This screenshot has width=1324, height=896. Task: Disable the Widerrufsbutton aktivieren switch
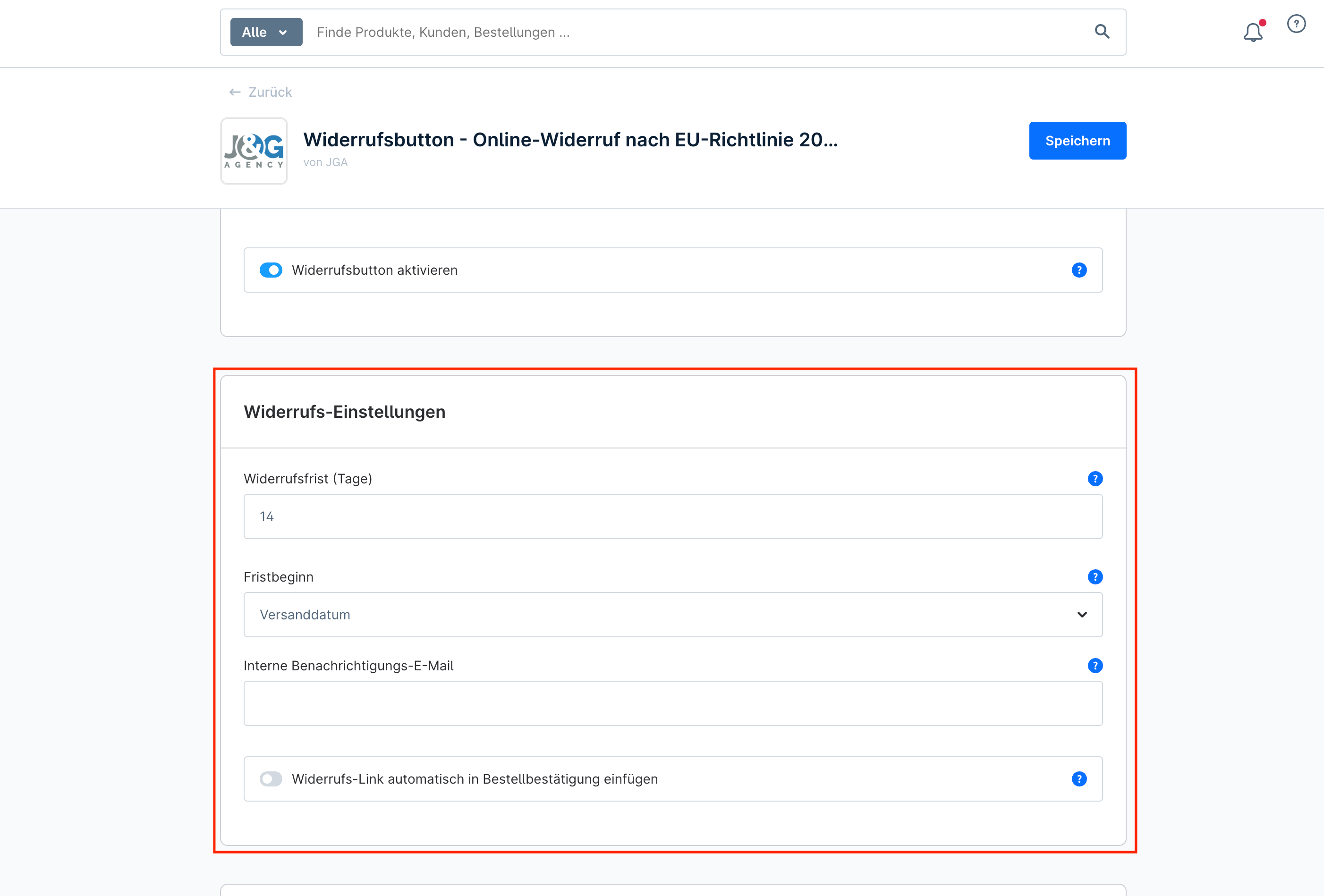[x=271, y=270]
